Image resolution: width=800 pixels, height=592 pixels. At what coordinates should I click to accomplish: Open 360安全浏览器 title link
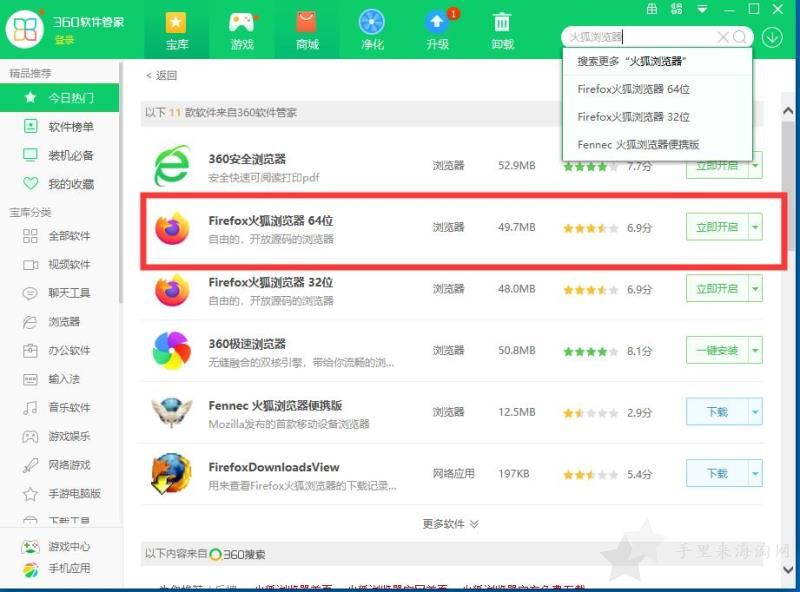click(x=247, y=159)
